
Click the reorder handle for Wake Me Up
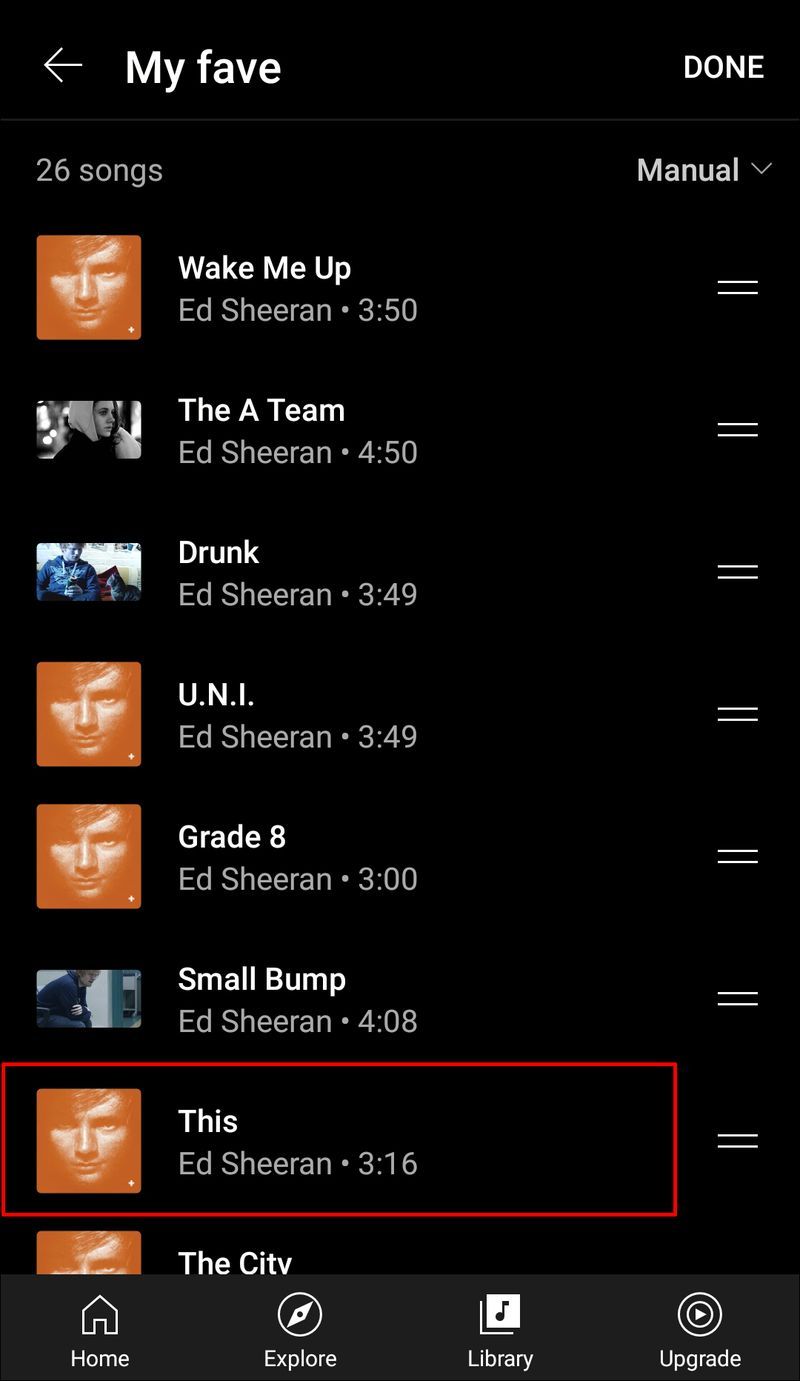tap(738, 288)
